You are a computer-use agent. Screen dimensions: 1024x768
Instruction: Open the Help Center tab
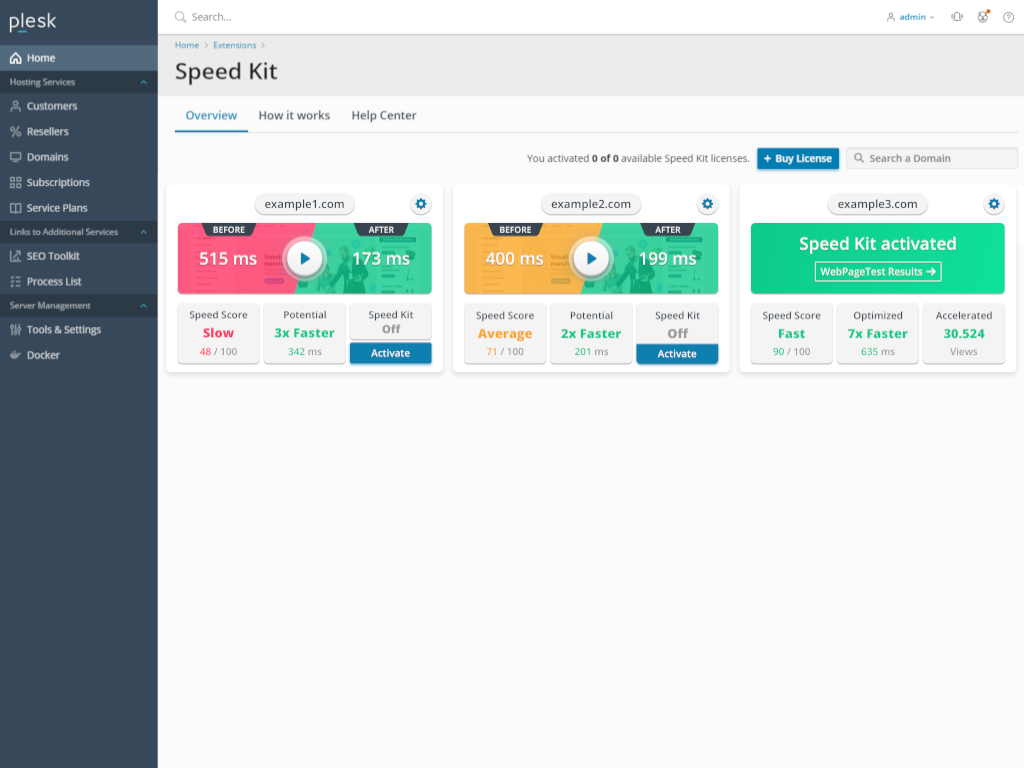(384, 116)
